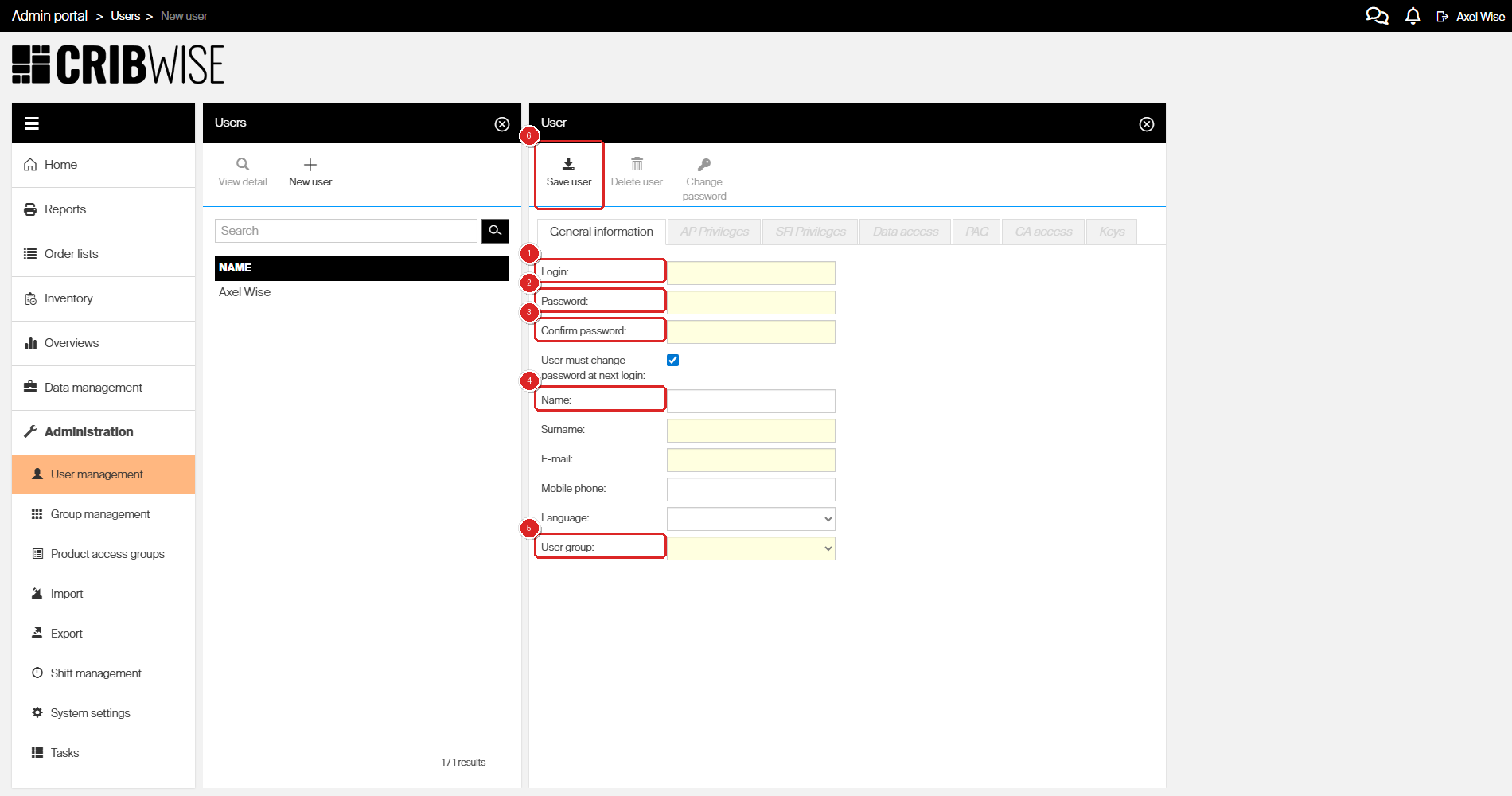Click the E-mail input field

(x=750, y=460)
